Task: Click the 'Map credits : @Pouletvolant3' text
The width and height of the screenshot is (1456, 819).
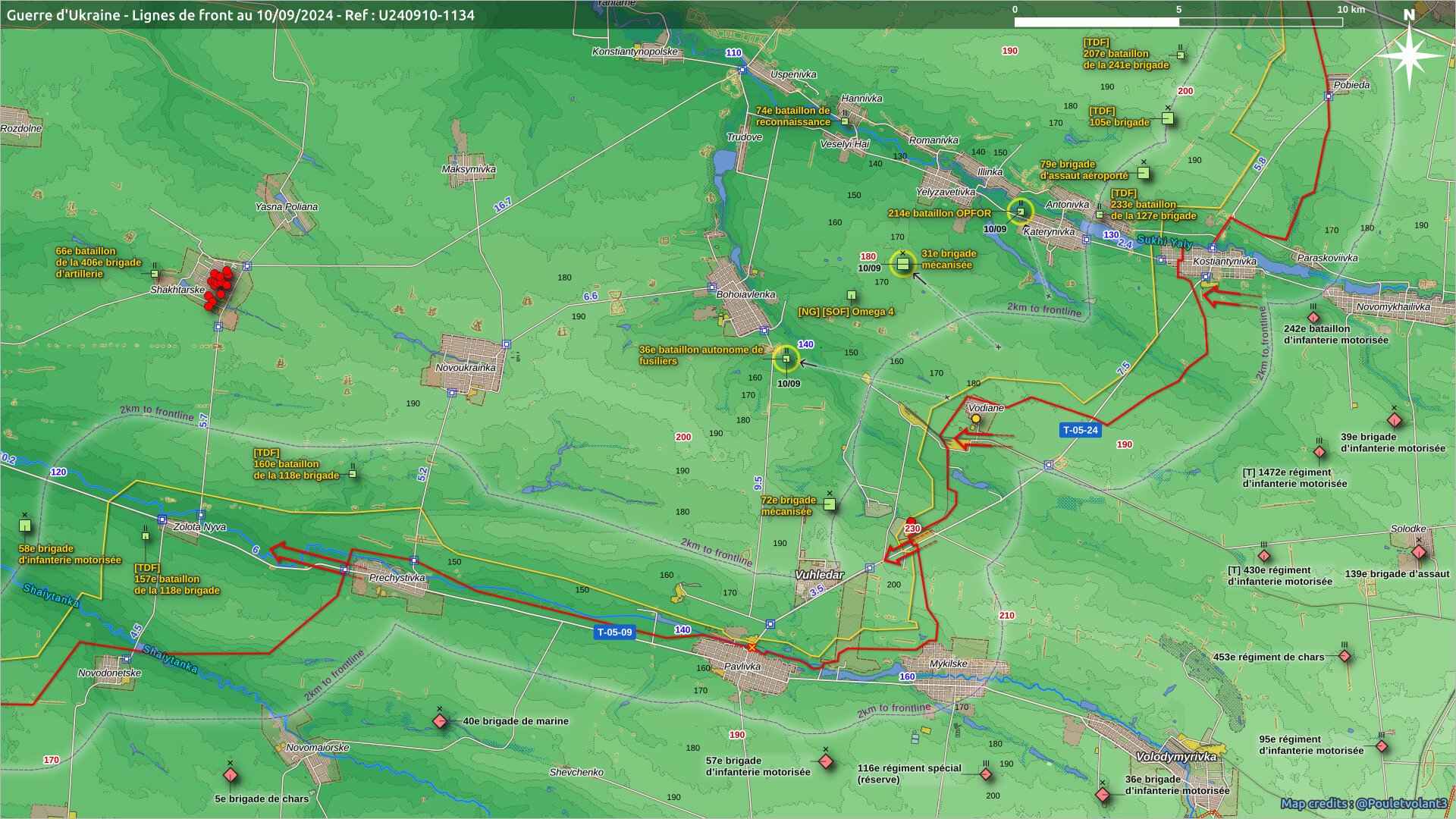Action: pos(1365,804)
